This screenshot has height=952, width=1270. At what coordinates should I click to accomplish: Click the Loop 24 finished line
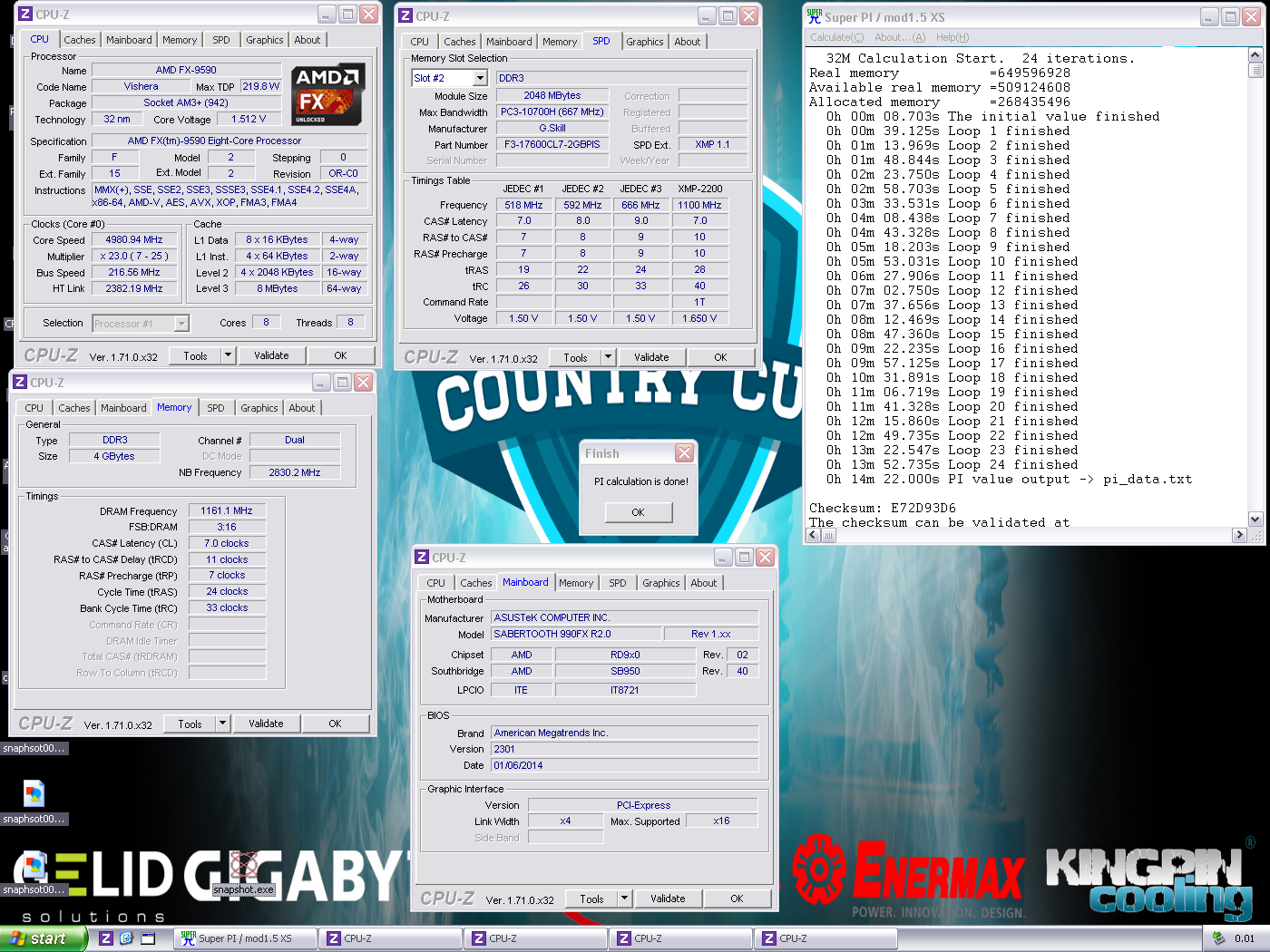(x=952, y=464)
